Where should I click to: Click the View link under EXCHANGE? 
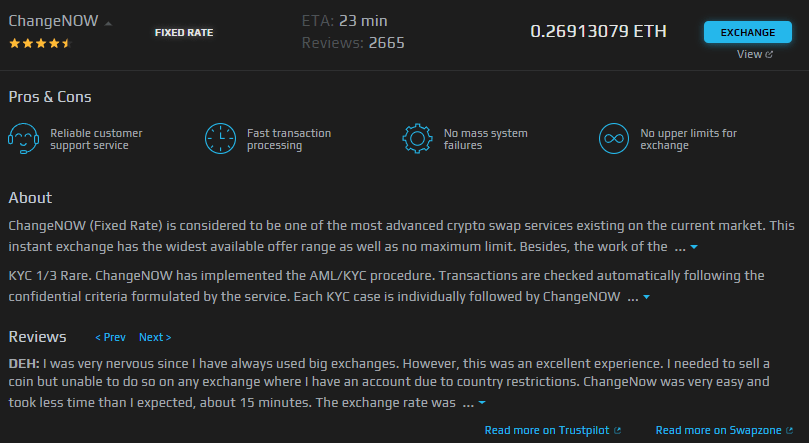tap(749, 54)
